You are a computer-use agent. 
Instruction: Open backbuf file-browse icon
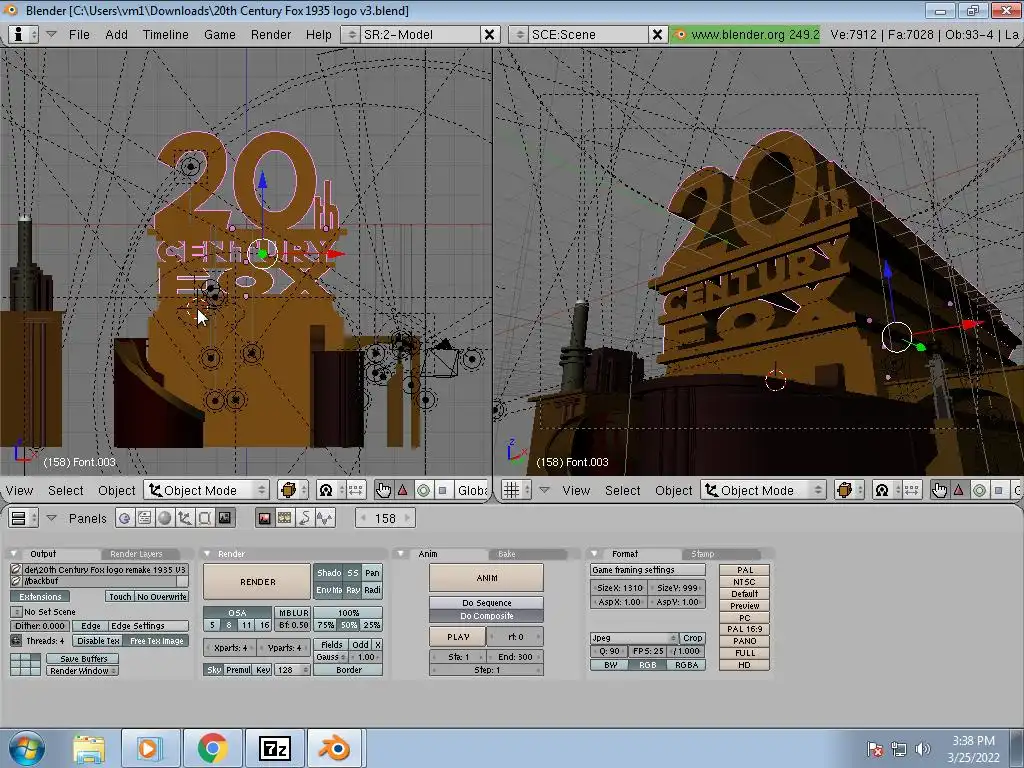pos(16,581)
